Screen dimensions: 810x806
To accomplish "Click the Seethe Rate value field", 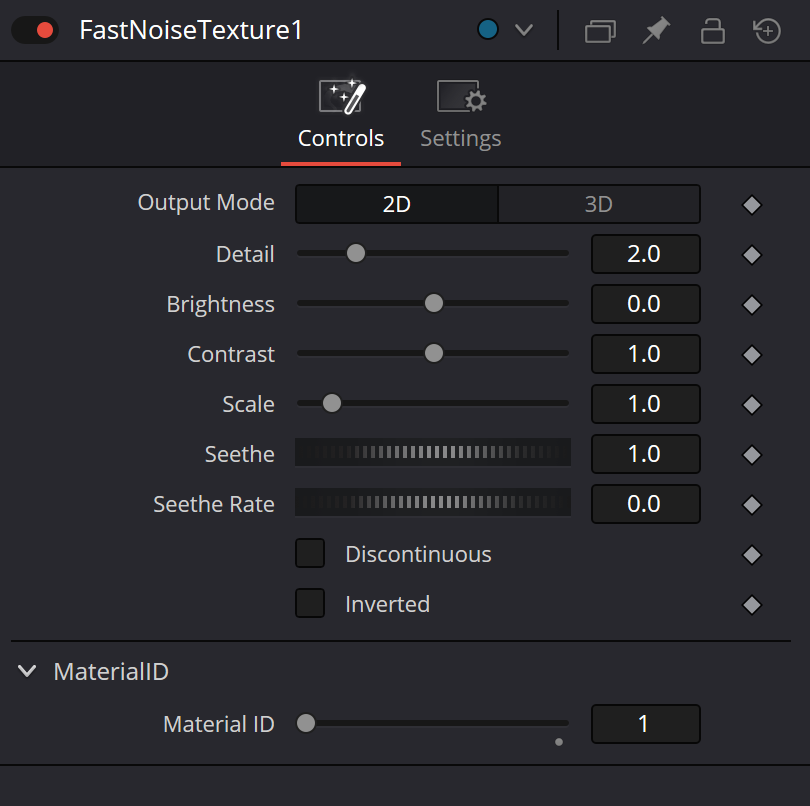I will tap(646, 504).
